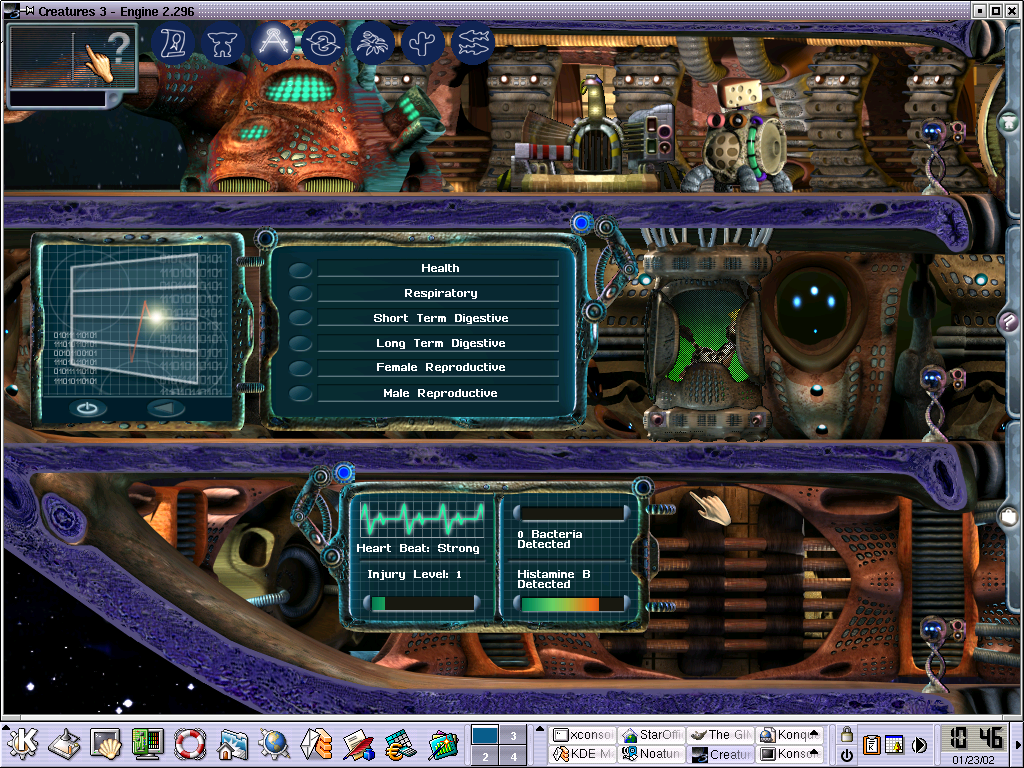Enable the indicator beside Male Reproductive

tap(300, 394)
